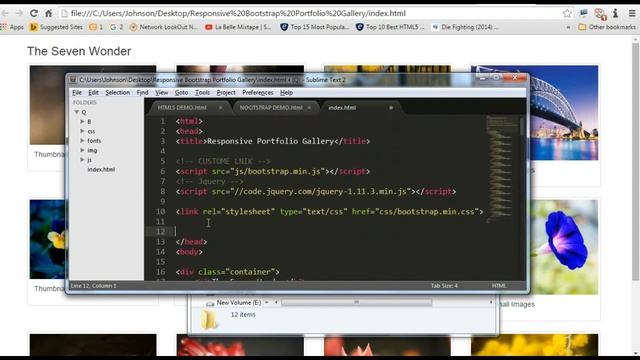Open Preferences menu in Sublime Text
The height and width of the screenshot is (360, 640).
(x=258, y=93)
